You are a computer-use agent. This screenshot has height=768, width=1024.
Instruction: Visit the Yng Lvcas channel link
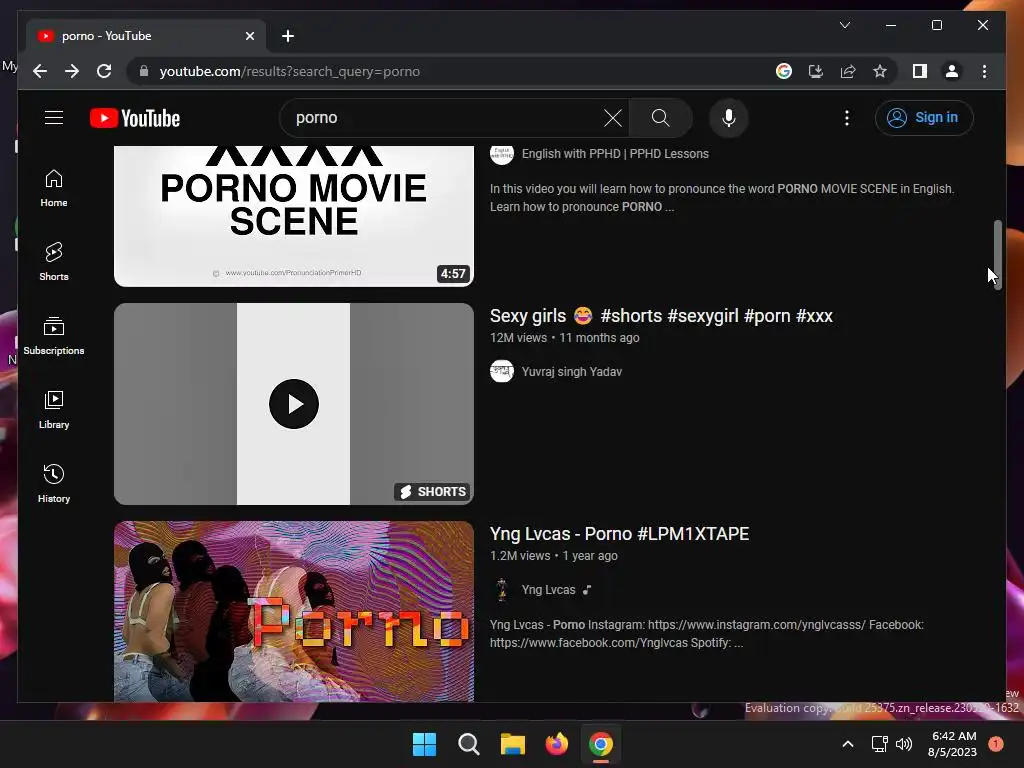(x=548, y=590)
